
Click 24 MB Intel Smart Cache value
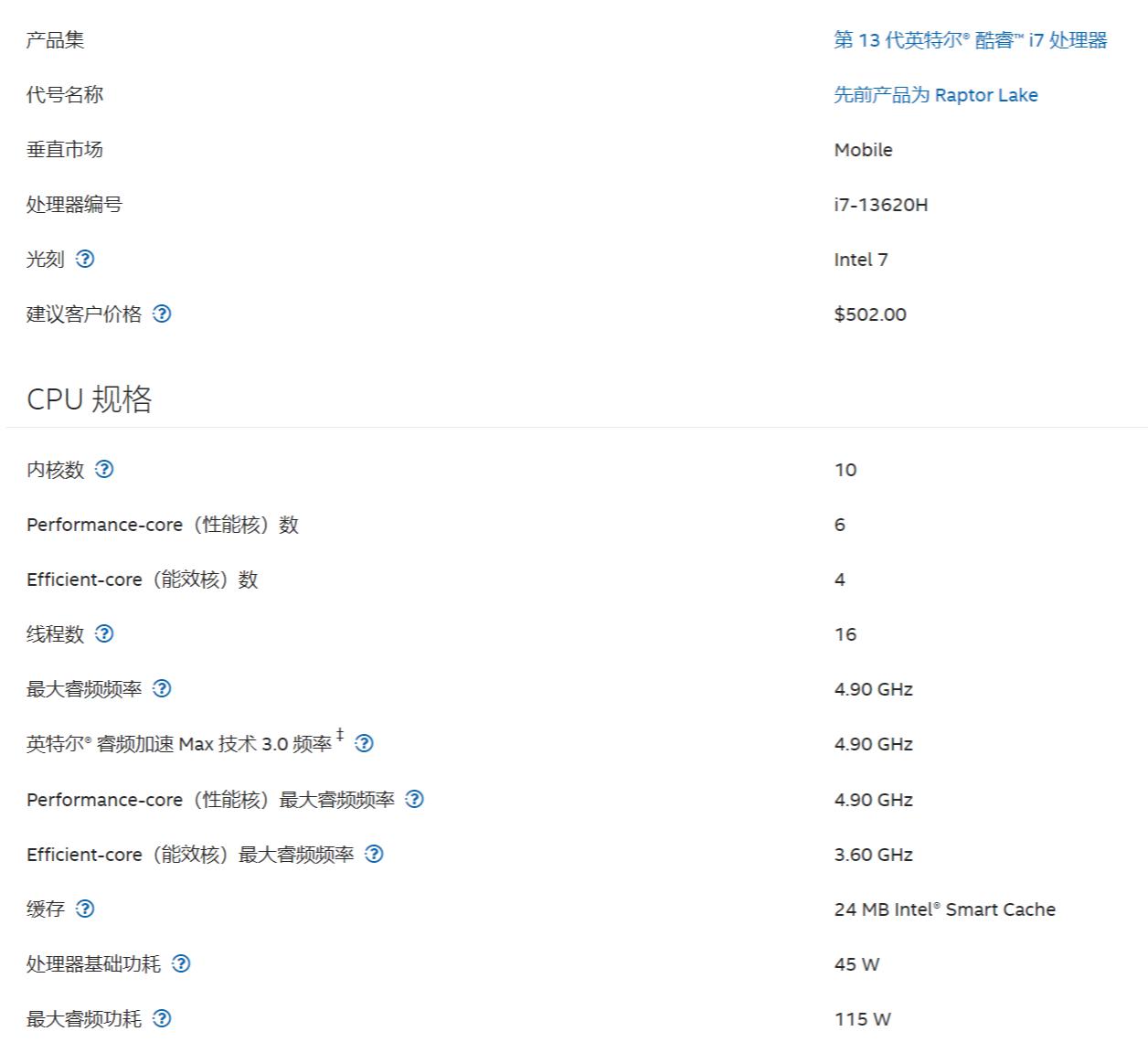click(x=944, y=909)
